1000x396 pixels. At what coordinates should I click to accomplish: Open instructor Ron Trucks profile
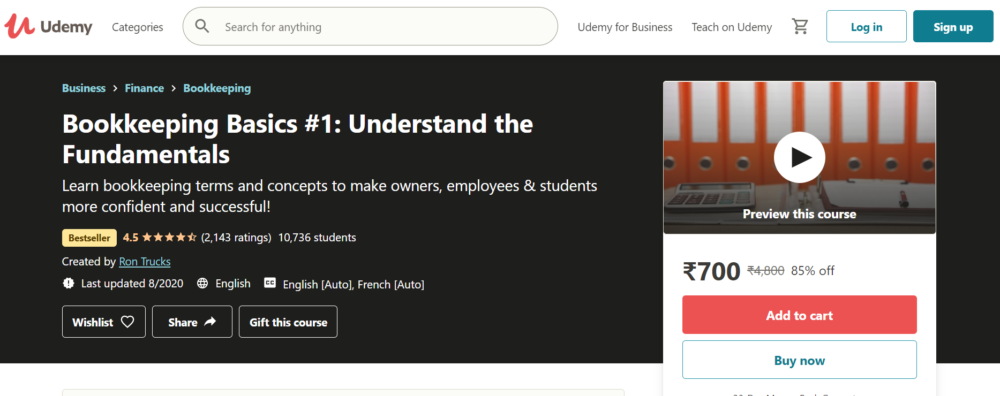click(x=145, y=261)
